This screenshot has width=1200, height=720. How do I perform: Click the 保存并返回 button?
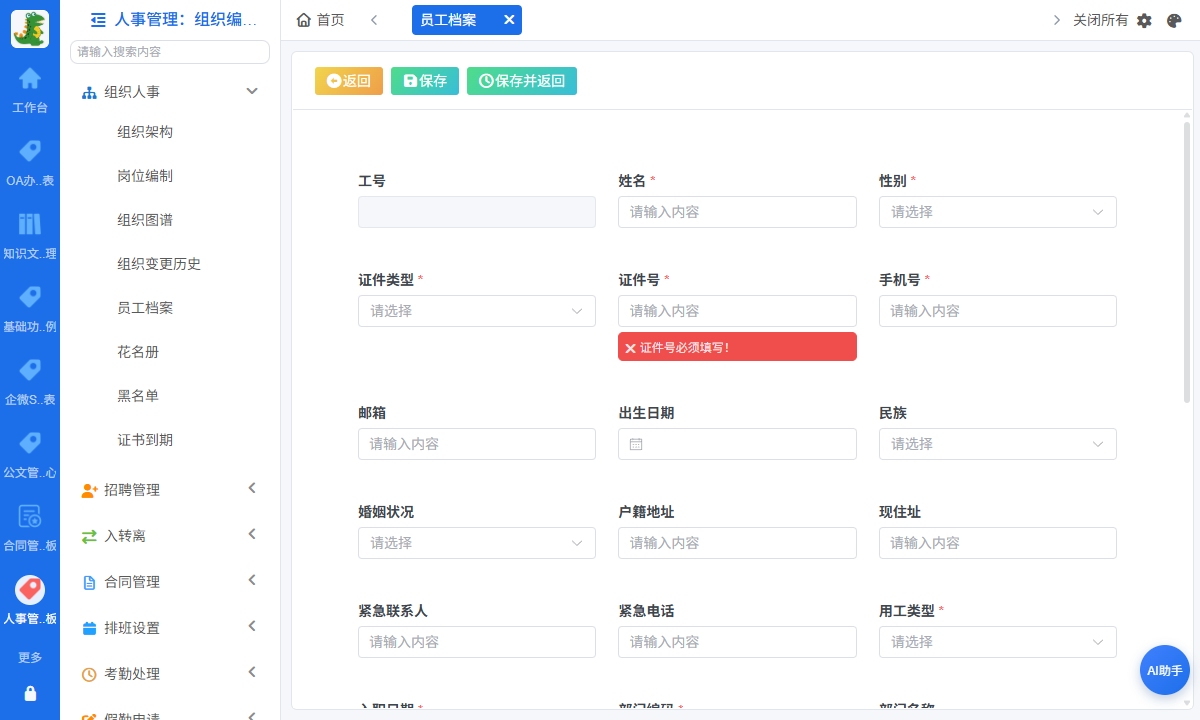coord(522,81)
